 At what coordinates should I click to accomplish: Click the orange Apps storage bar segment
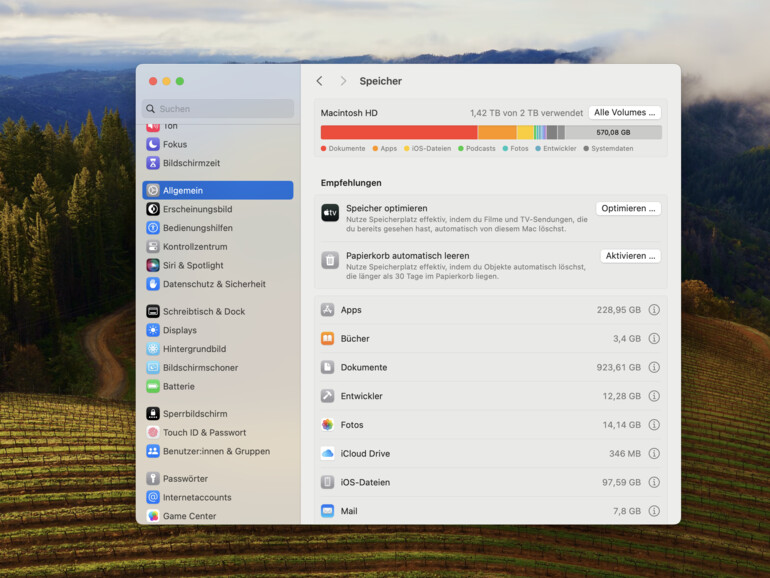(497, 132)
